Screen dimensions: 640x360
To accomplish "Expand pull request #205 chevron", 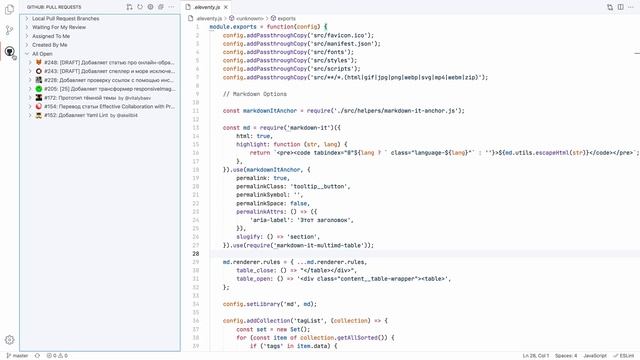I will (x=30, y=89).
